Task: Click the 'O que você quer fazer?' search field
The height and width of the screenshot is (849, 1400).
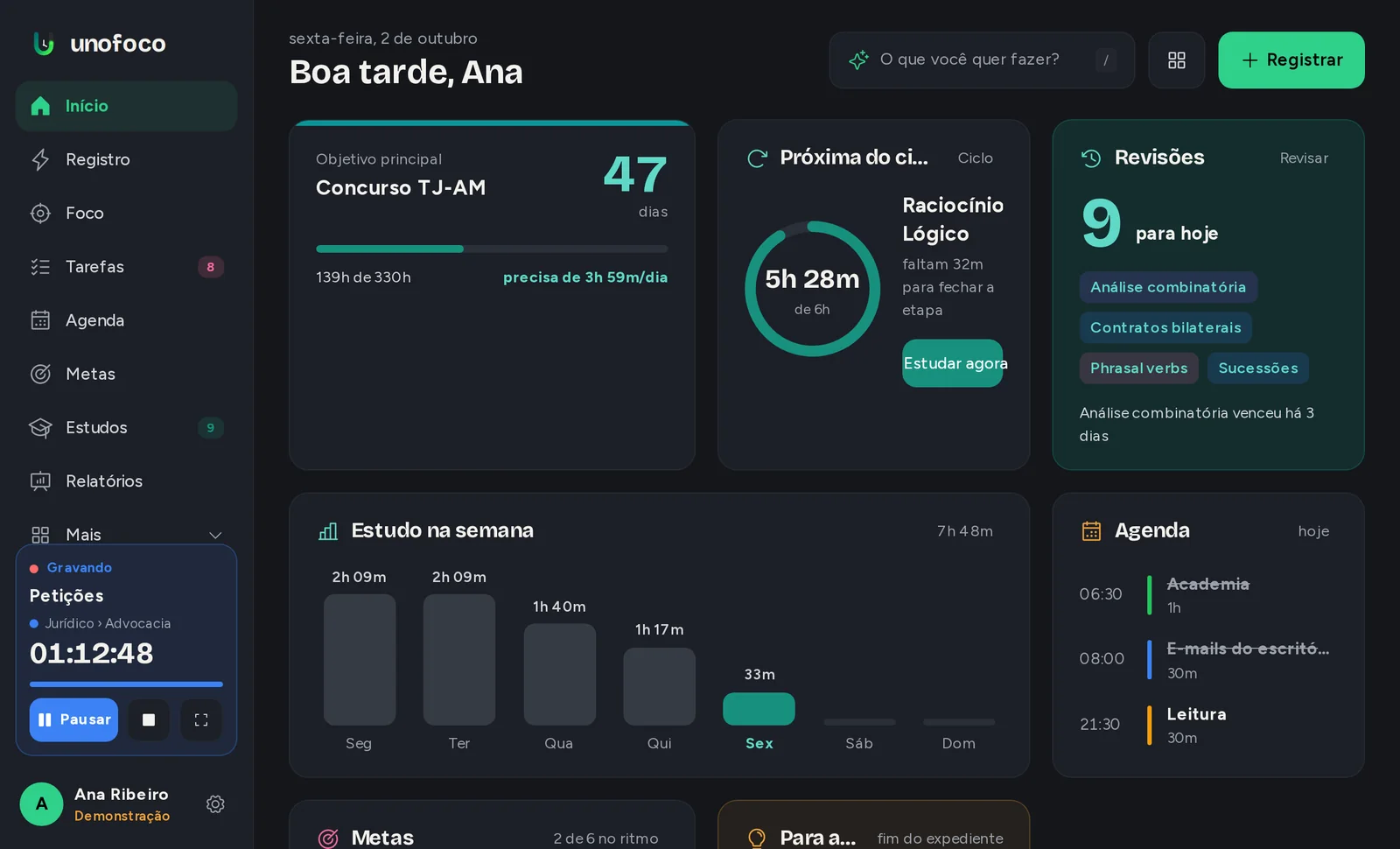Action: point(982,60)
